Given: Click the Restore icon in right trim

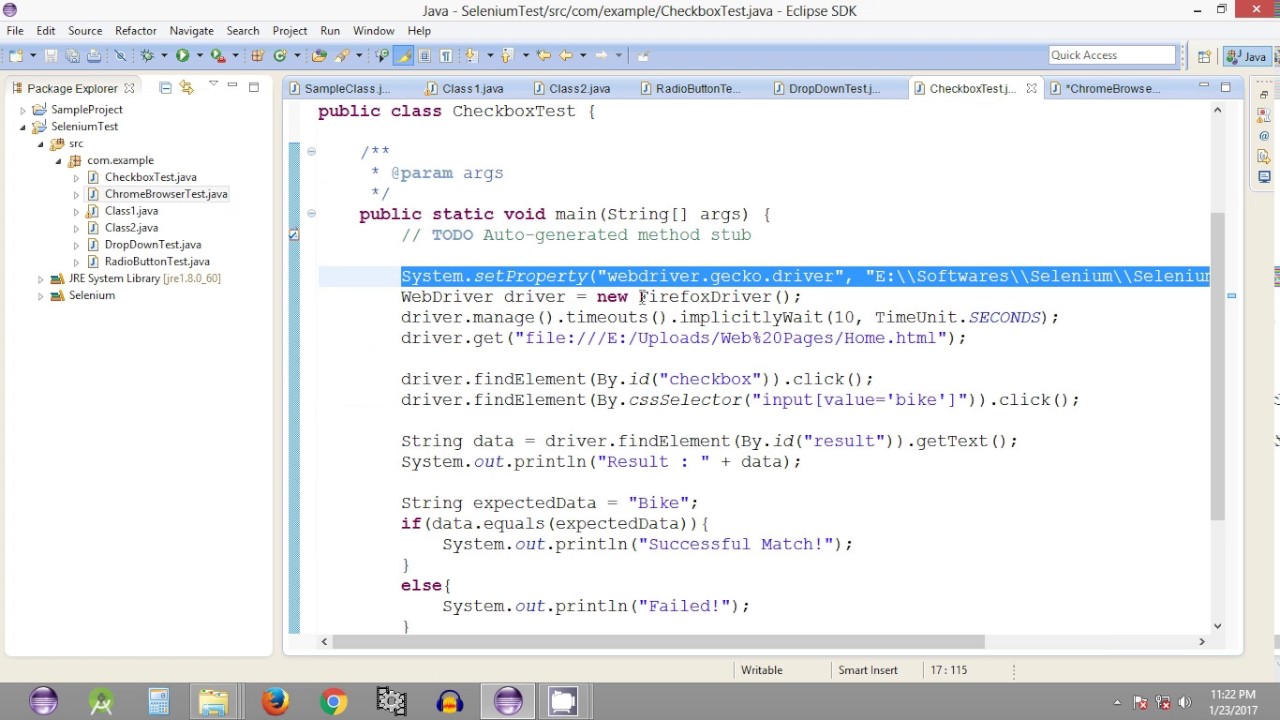Looking at the screenshot, I should point(1264,95).
